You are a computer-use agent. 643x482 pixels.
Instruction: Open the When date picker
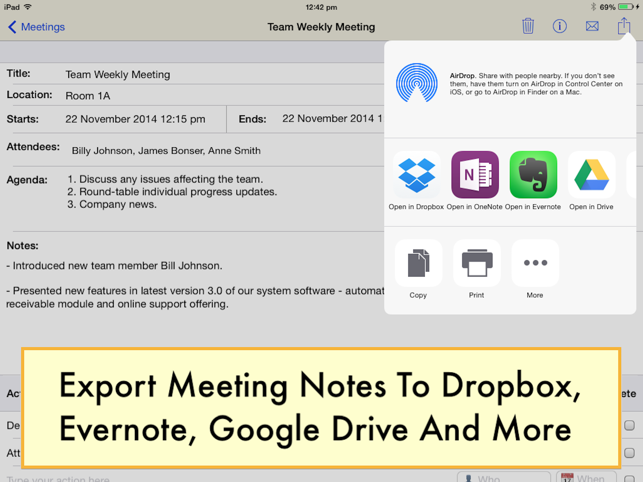tap(586, 477)
